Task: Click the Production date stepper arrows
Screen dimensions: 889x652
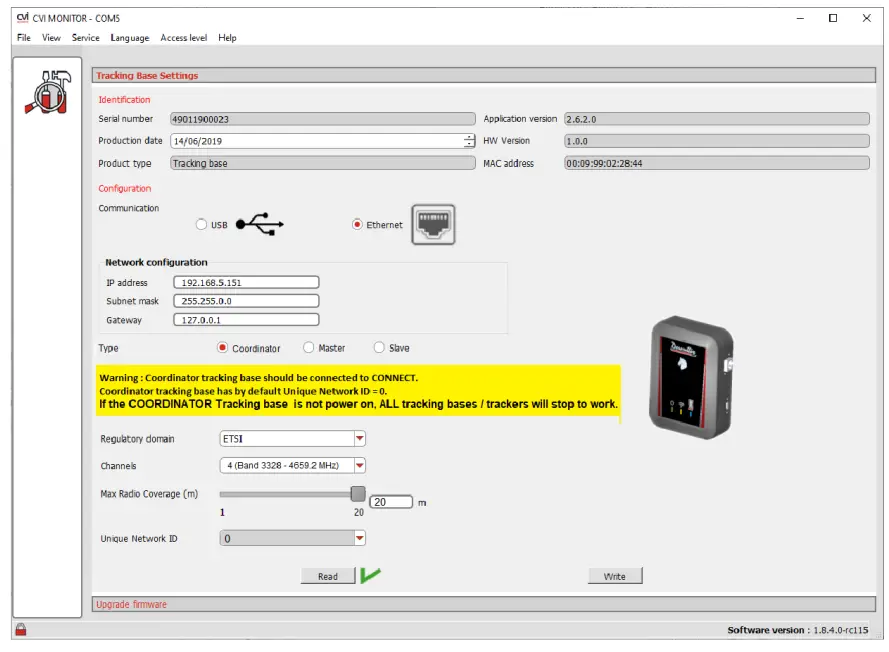Action: click(x=468, y=140)
